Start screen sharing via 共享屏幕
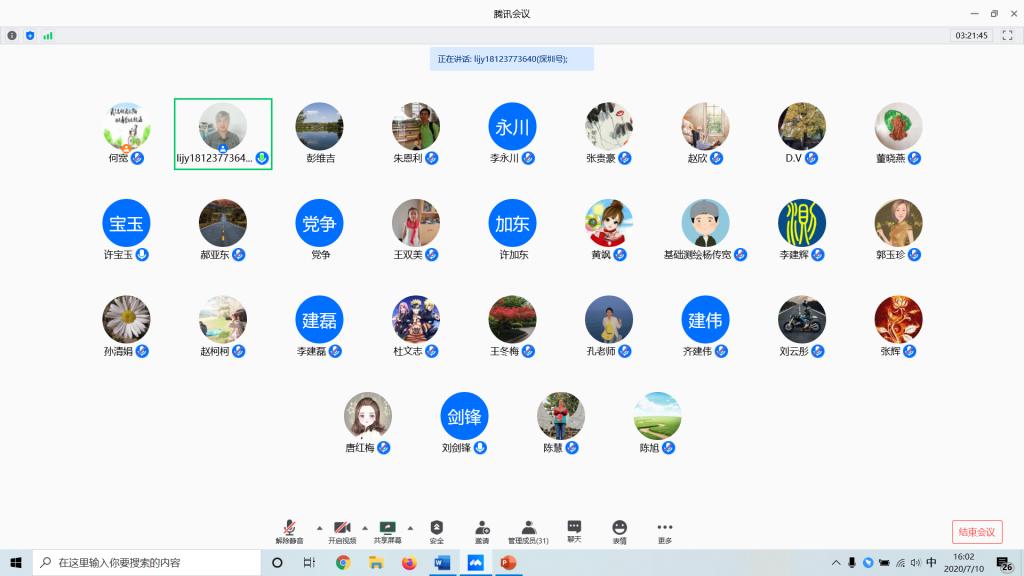Screen dimensions: 1024x576 387,530
